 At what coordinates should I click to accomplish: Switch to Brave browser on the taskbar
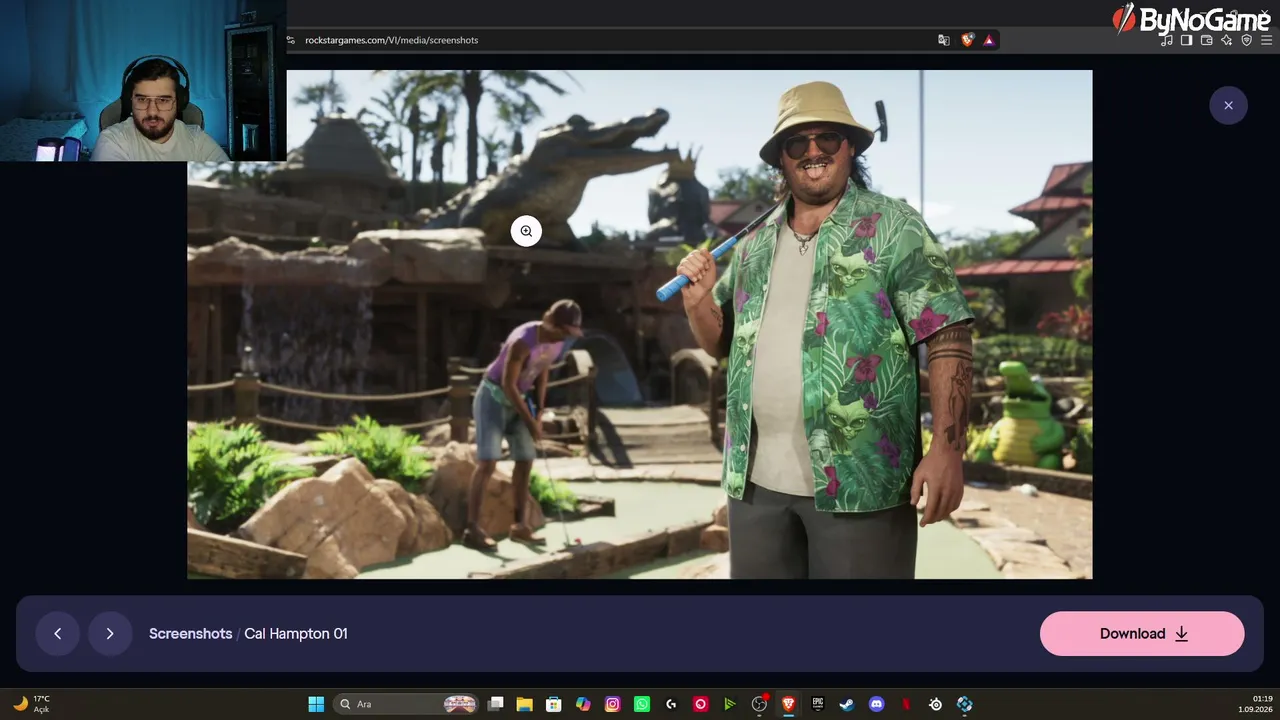click(788, 704)
